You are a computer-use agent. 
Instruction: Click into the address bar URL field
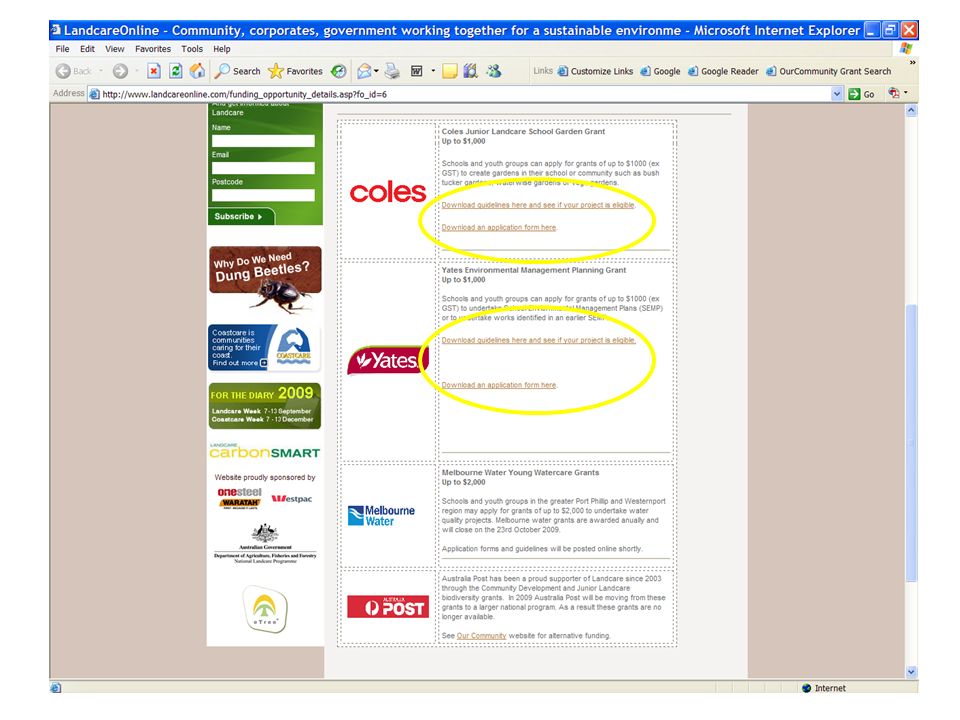click(x=459, y=94)
